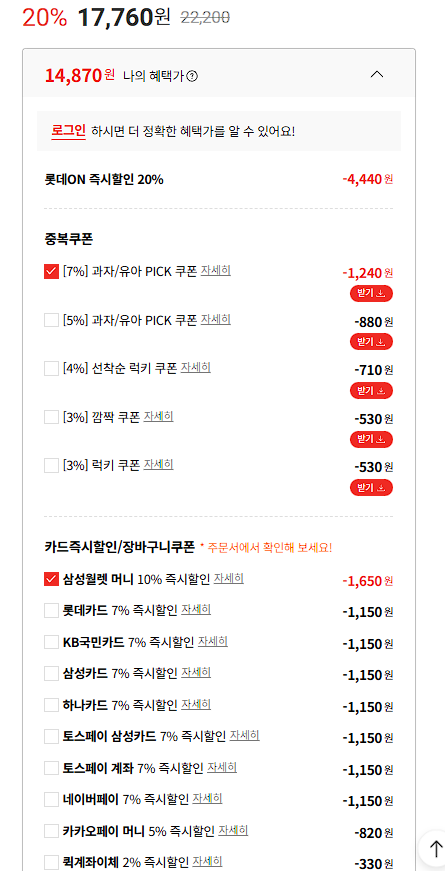Download the 3% 깜짝 쿠폰
This screenshot has height=871, width=445.
tap(371, 439)
